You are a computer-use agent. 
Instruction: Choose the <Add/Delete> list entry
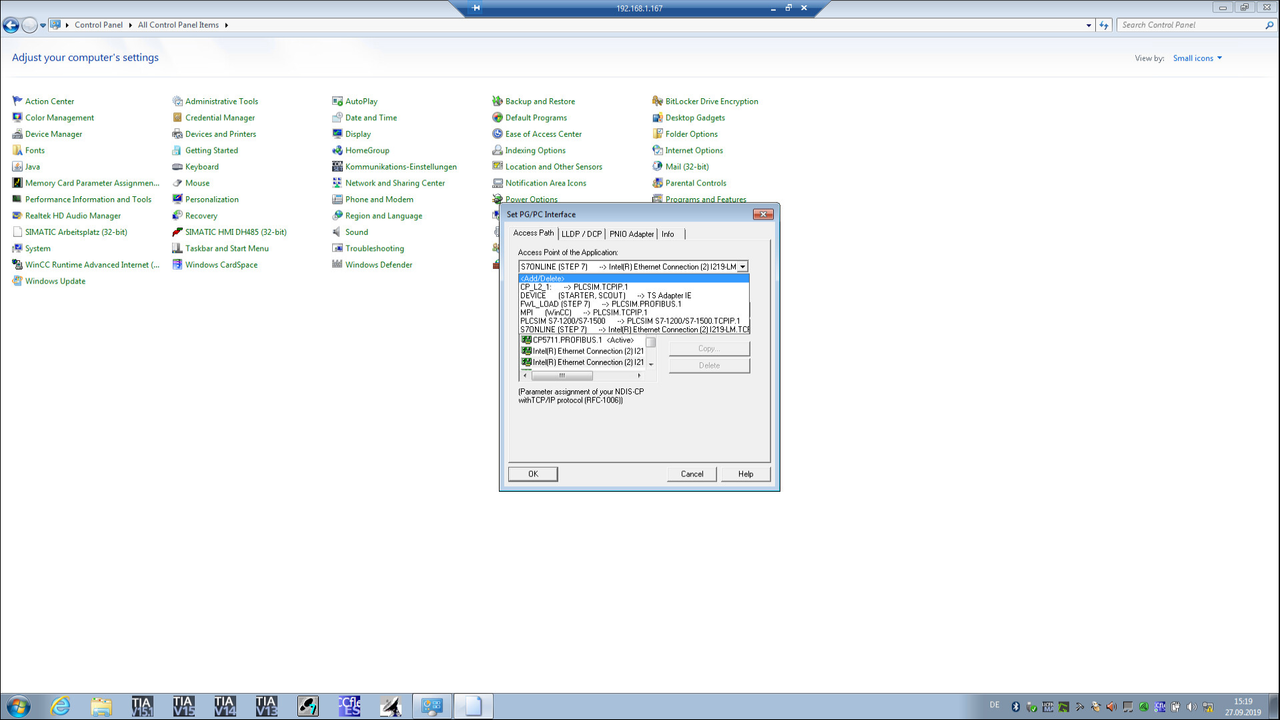tap(634, 278)
